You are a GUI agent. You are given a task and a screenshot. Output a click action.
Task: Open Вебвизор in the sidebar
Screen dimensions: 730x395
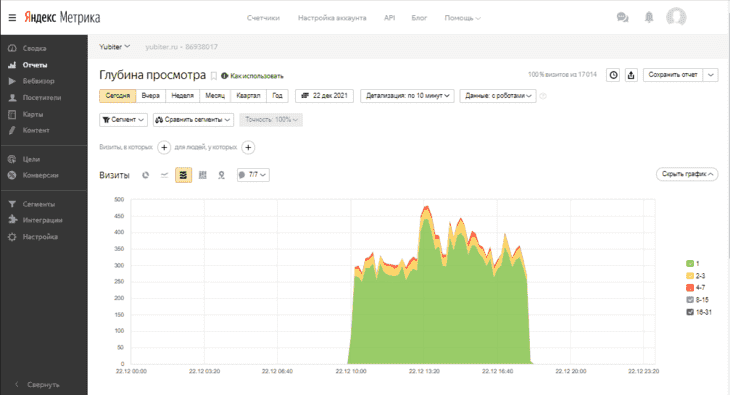(x=38, y=81)
